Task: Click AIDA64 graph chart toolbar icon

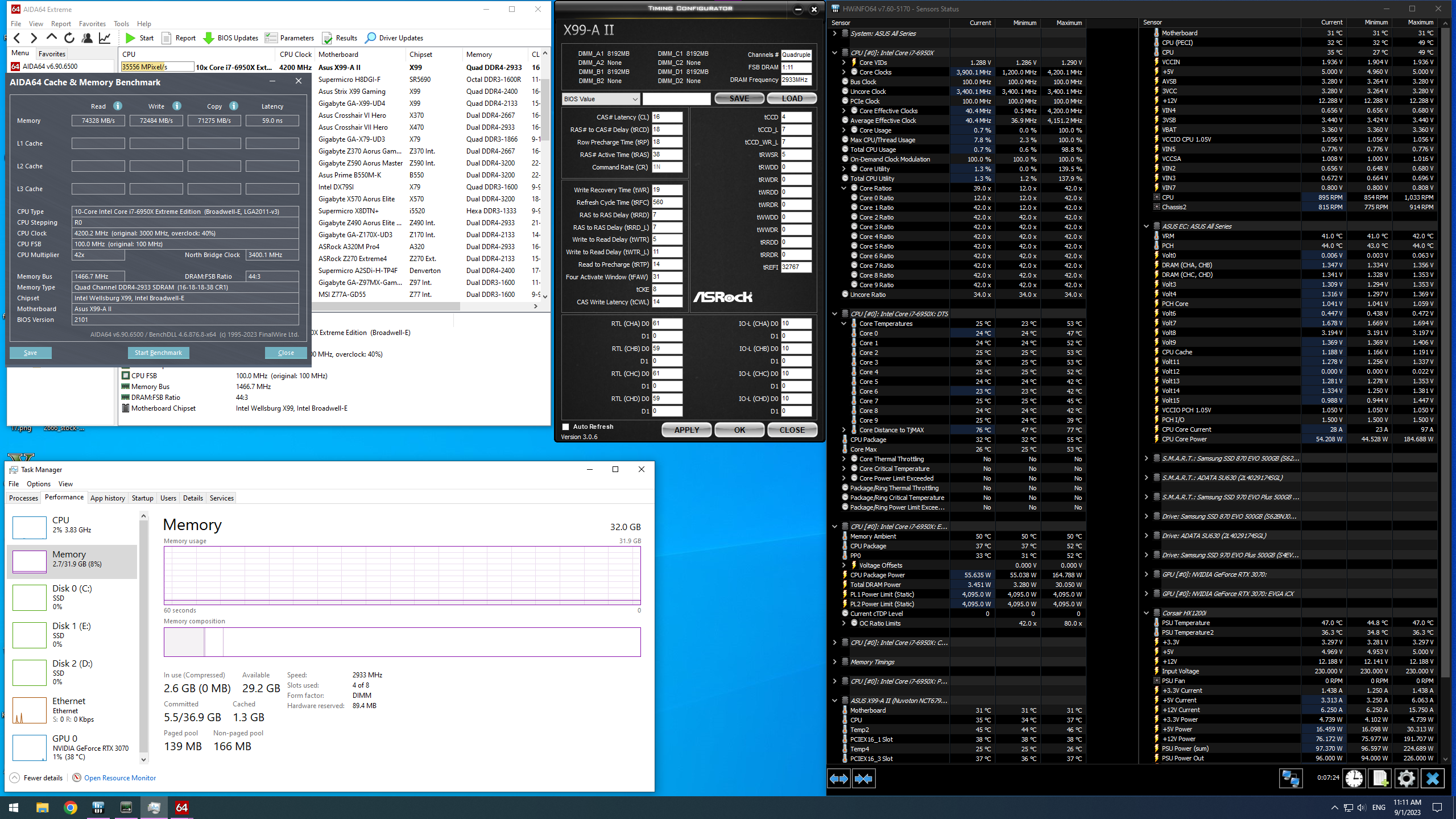Action: 105,38
